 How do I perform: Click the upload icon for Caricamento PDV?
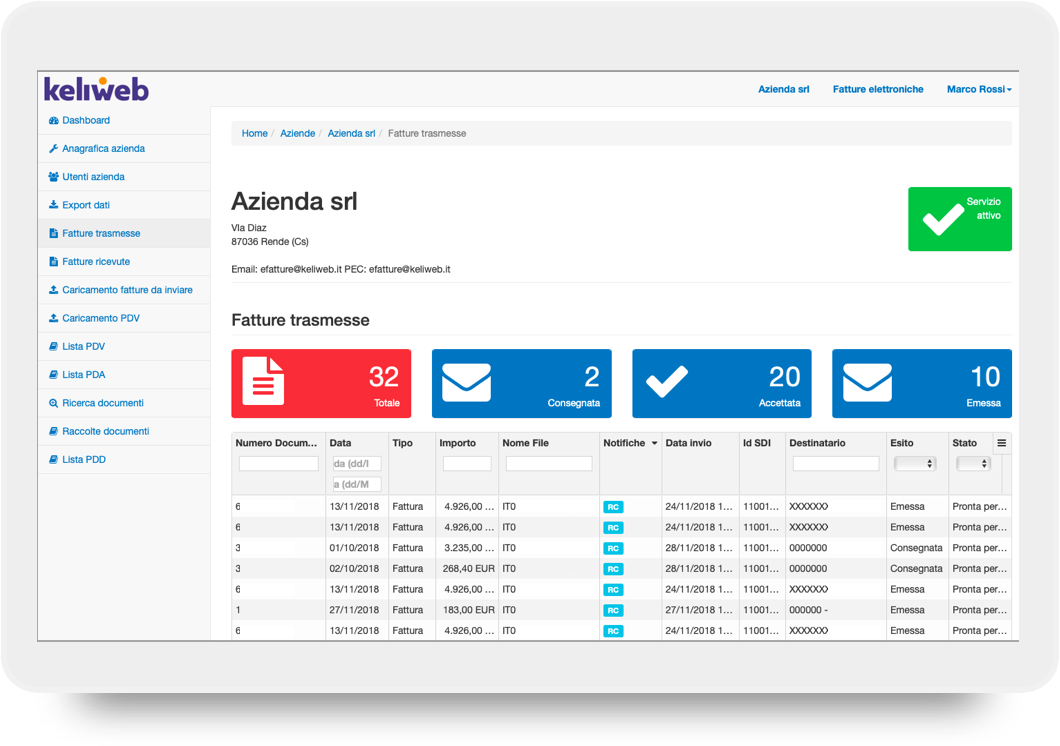click(53, 318)
